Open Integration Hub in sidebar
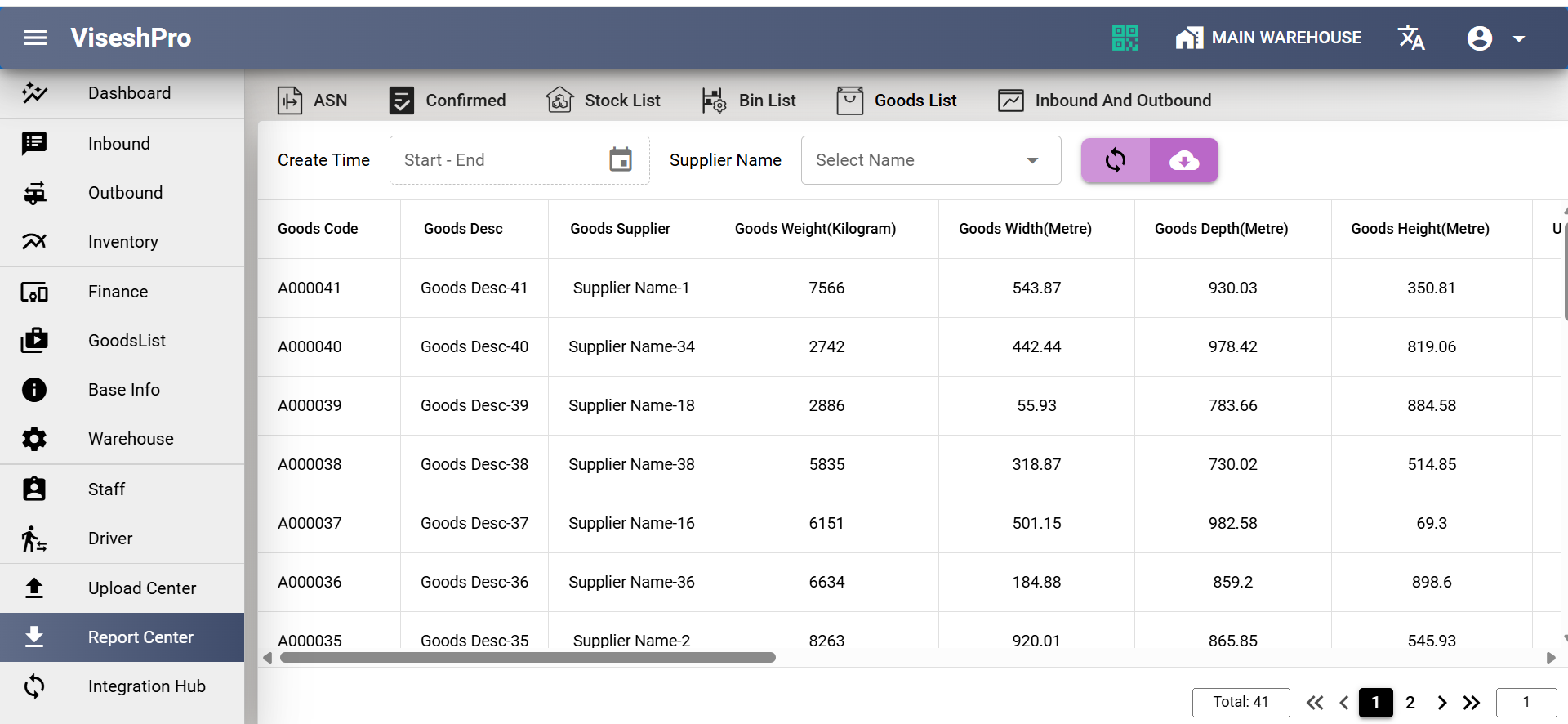 (146, 686)
